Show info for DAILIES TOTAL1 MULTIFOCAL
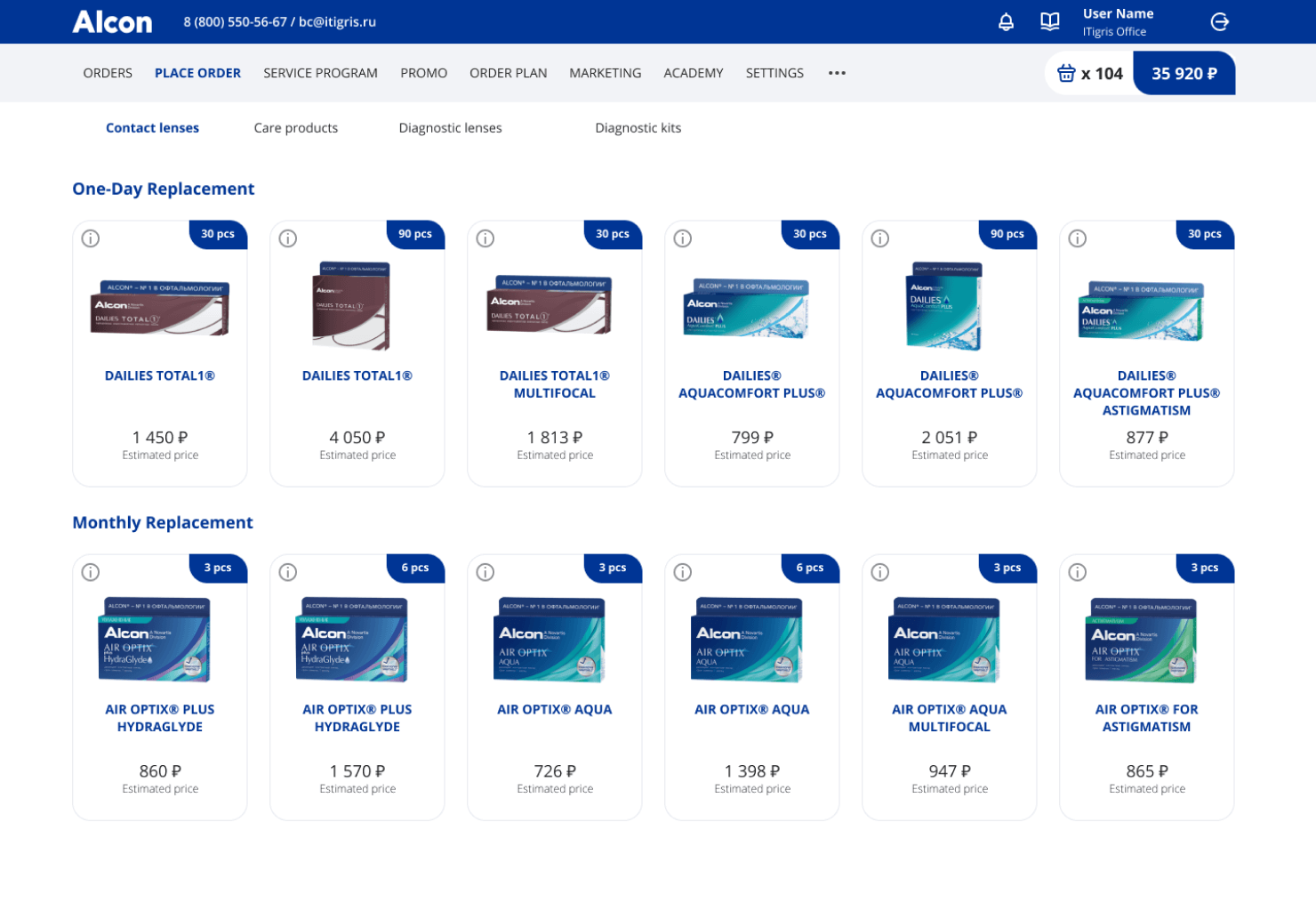Screen dimensions: 1316x911 coord(485,238)
